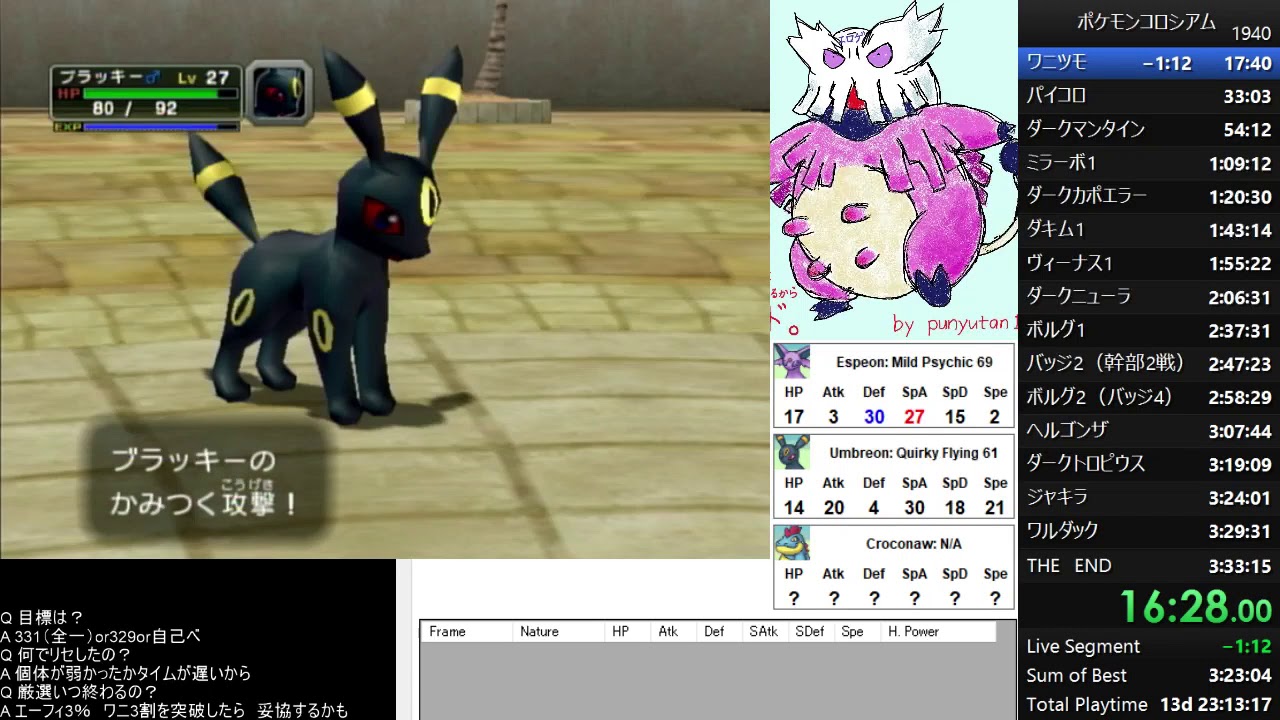This screenshot has height=720, width=1280.
Task: Click the Espeon: Mild Psychic 69 heading
Action: 914,362
